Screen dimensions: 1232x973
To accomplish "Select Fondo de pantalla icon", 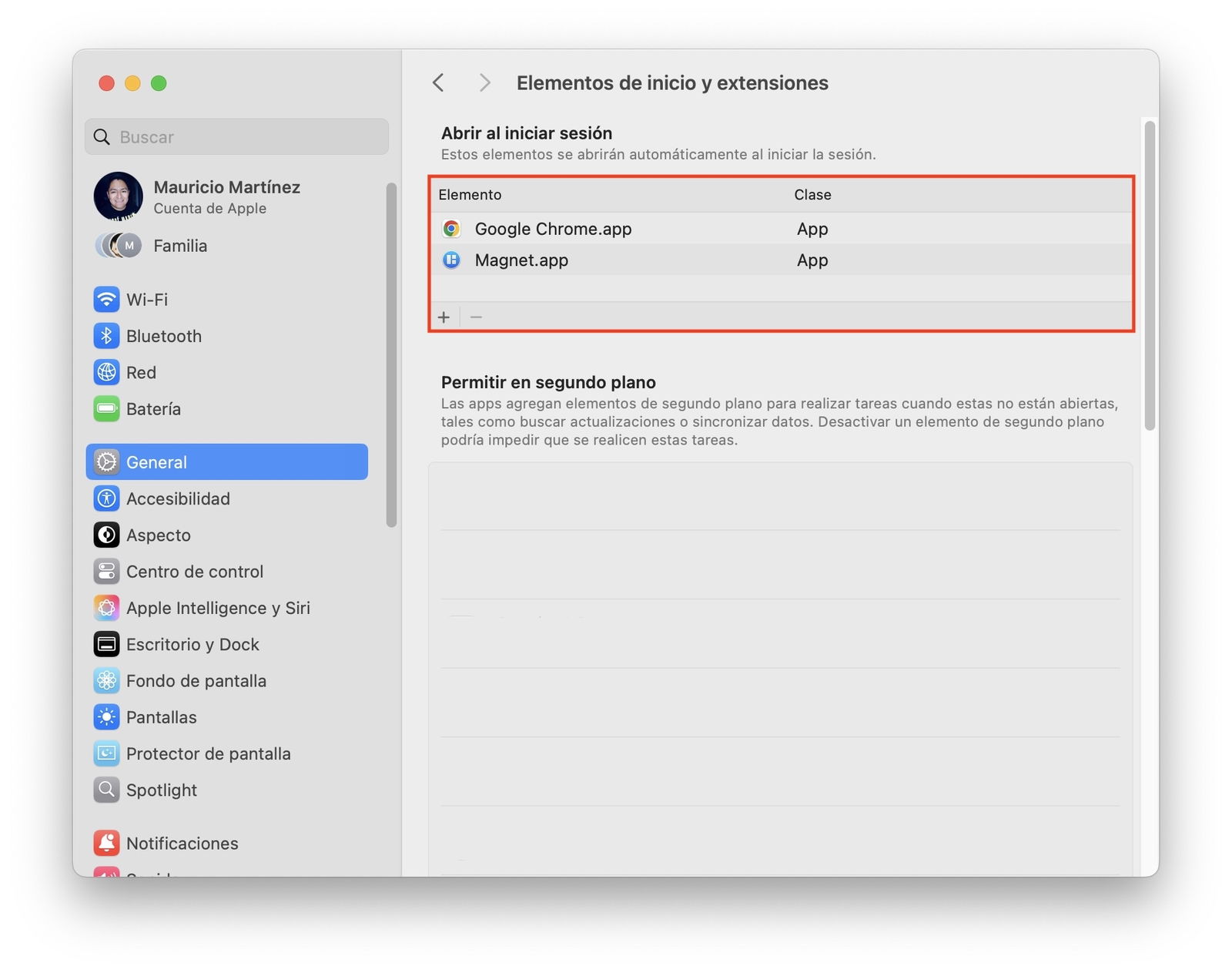I will [x=106, y=680].
